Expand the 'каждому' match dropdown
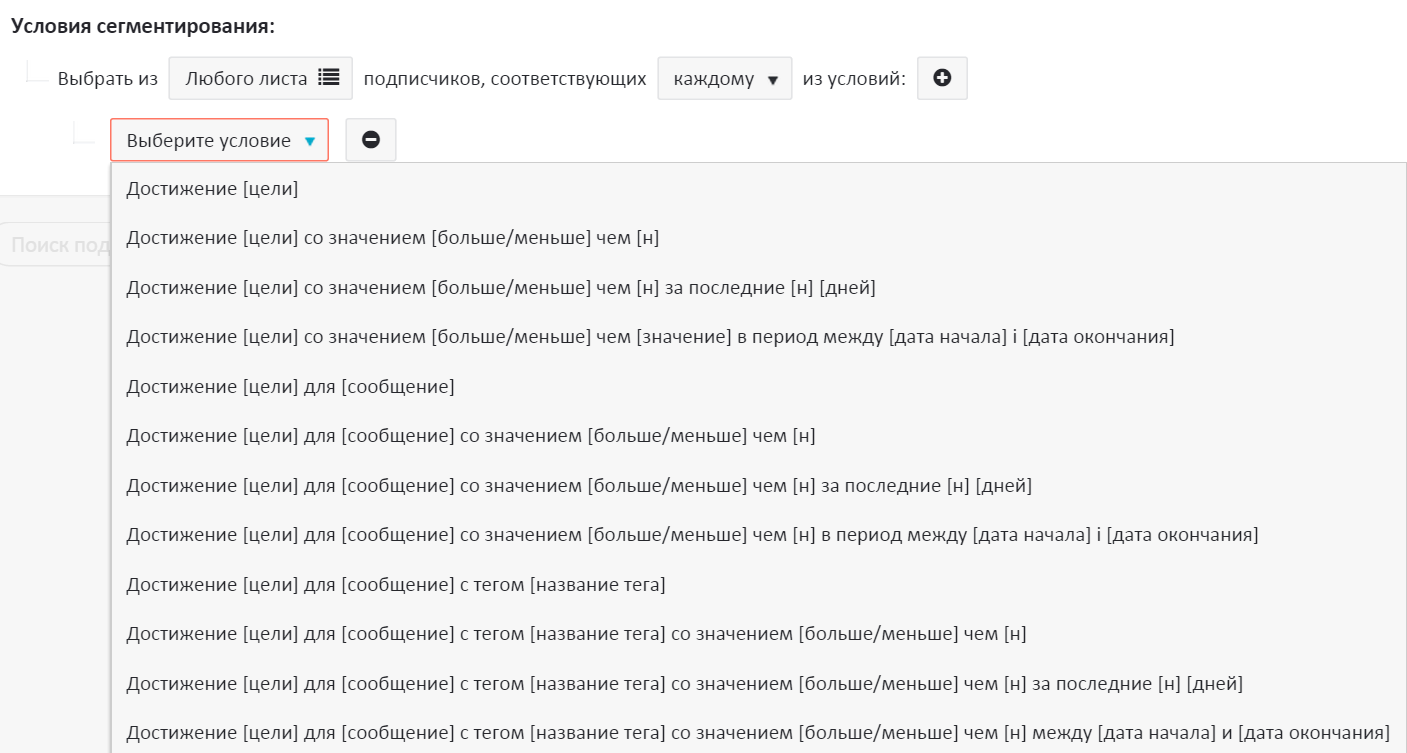 point(724,78)
